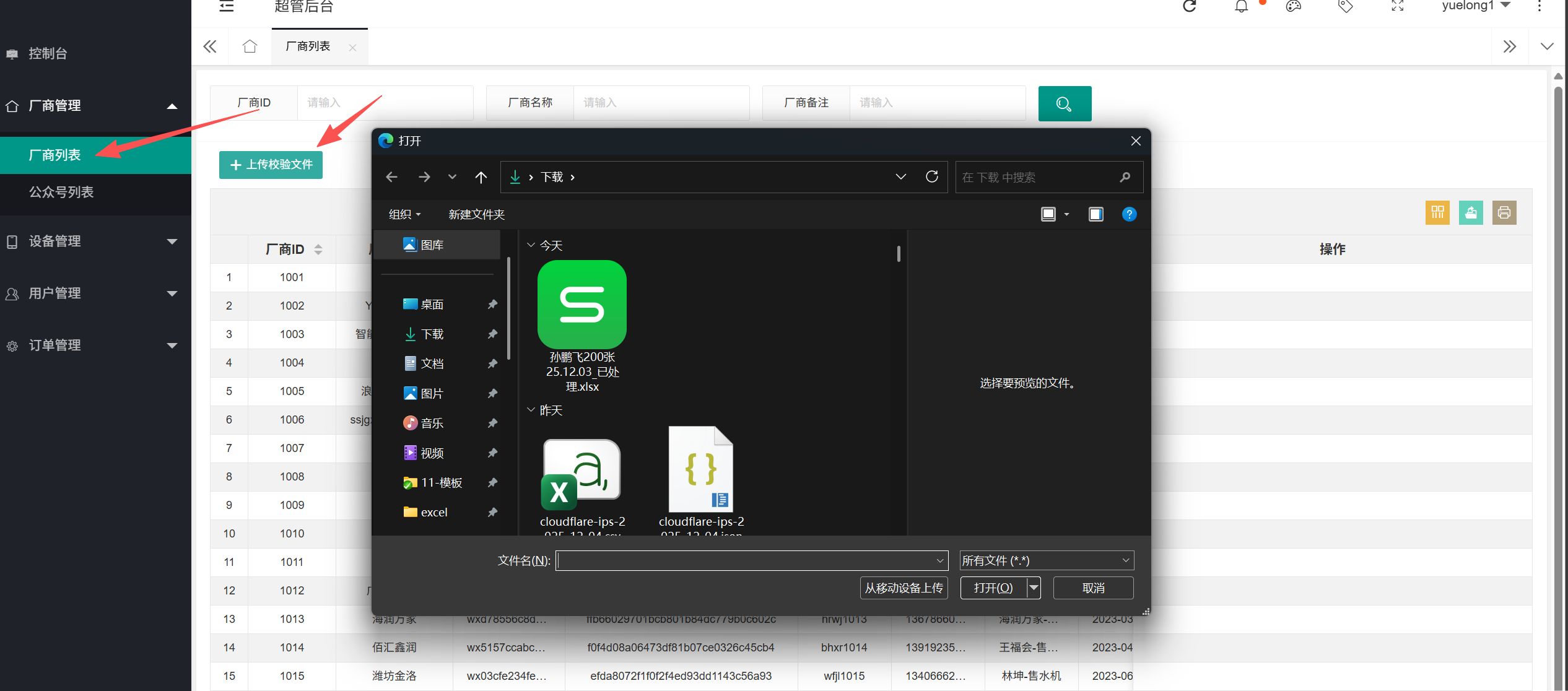Refresh the 下载 folder in dialog
Screen dimensions: 1568x691
932,177
